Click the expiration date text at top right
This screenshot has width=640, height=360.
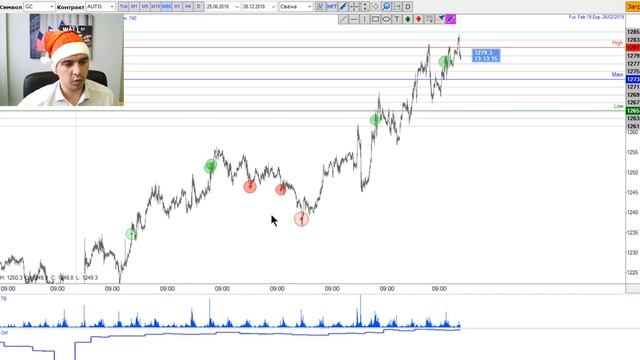[596, 17]
